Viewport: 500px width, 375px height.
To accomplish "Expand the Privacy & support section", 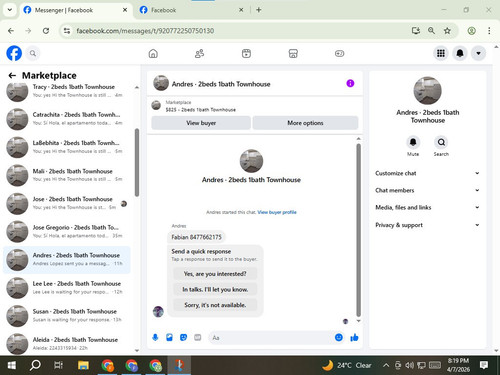I will coord(428,225).
